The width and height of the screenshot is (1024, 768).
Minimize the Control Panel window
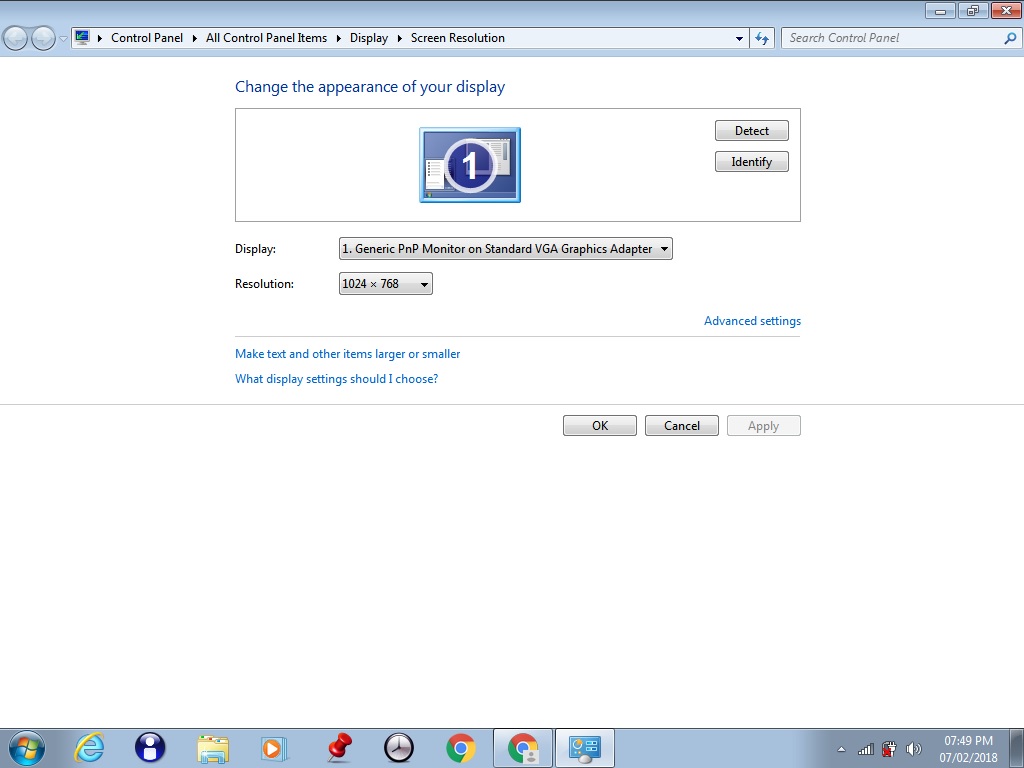click(940, 10)
